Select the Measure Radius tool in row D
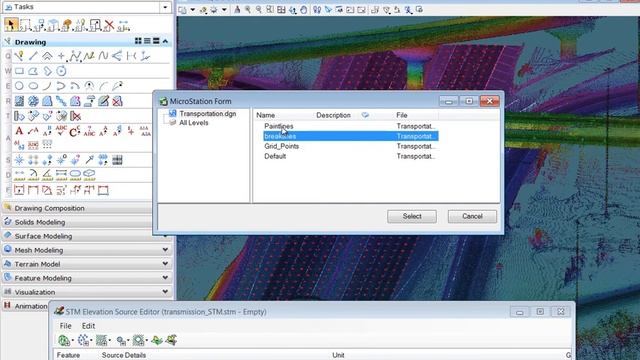The height and width of the screenshot is (360, 640). click(33, 176)
